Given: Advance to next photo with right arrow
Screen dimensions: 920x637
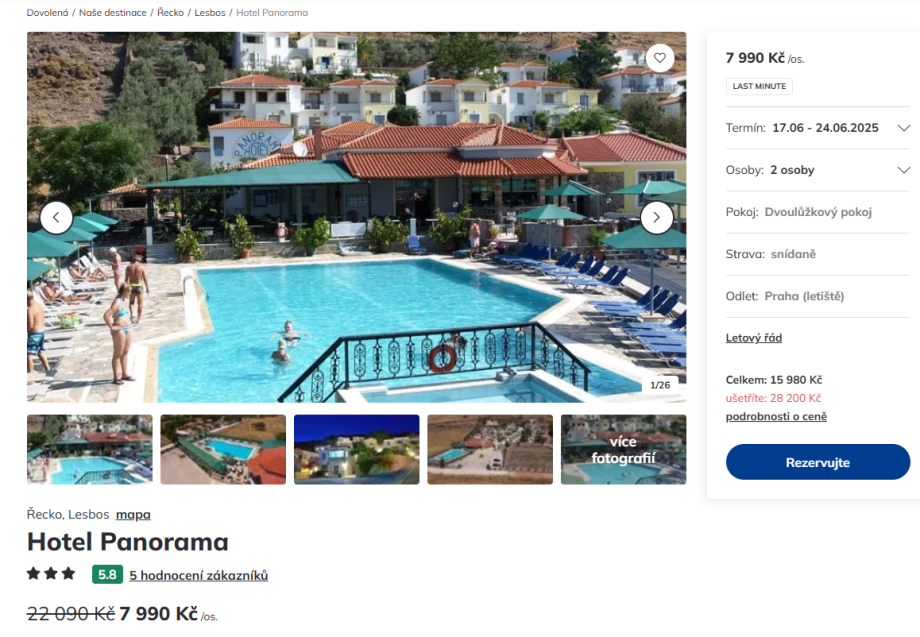Looking at the screenshot, I should click(x=657, y=218).
